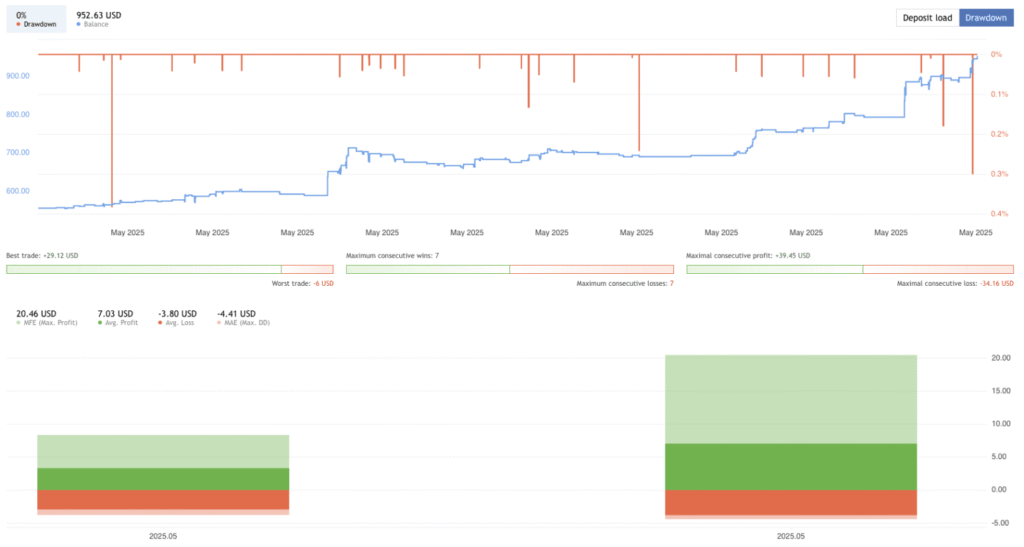Click the red Maximal consecutive loss segment

tap(937, 269)
